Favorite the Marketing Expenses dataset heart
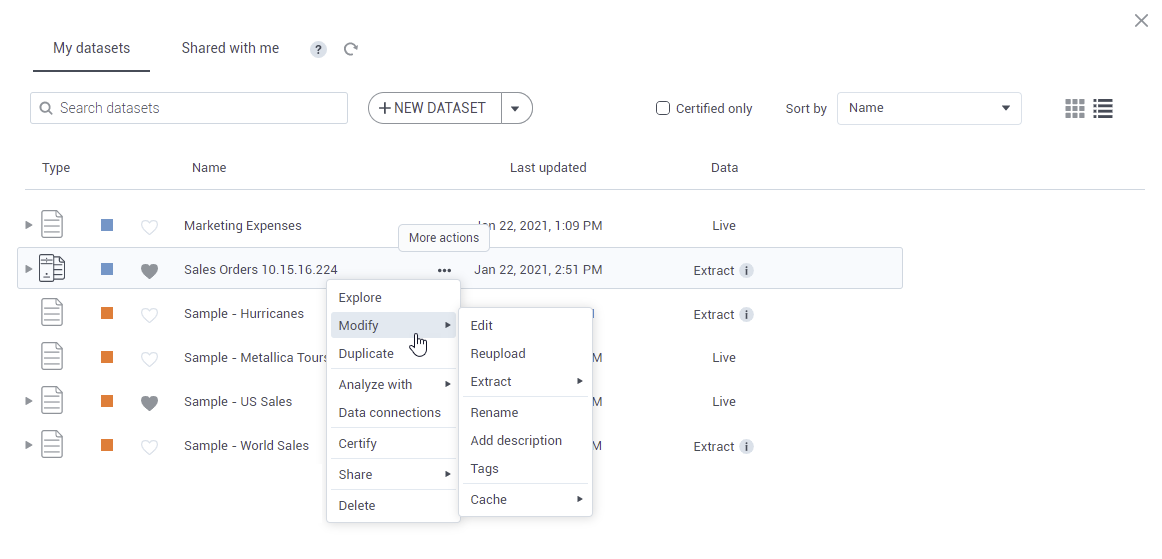This screenshot has height=559, width=1162. [x=149, y=227]
